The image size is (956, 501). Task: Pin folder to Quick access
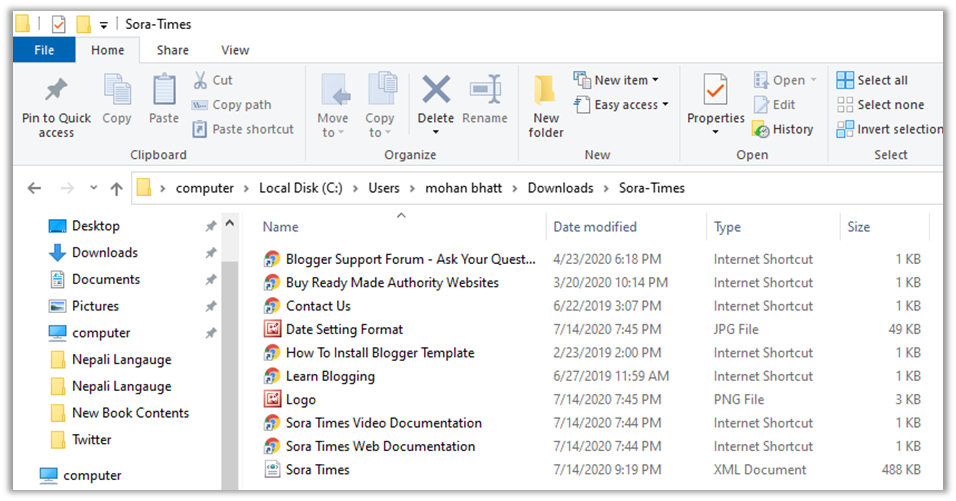point(56,107)
